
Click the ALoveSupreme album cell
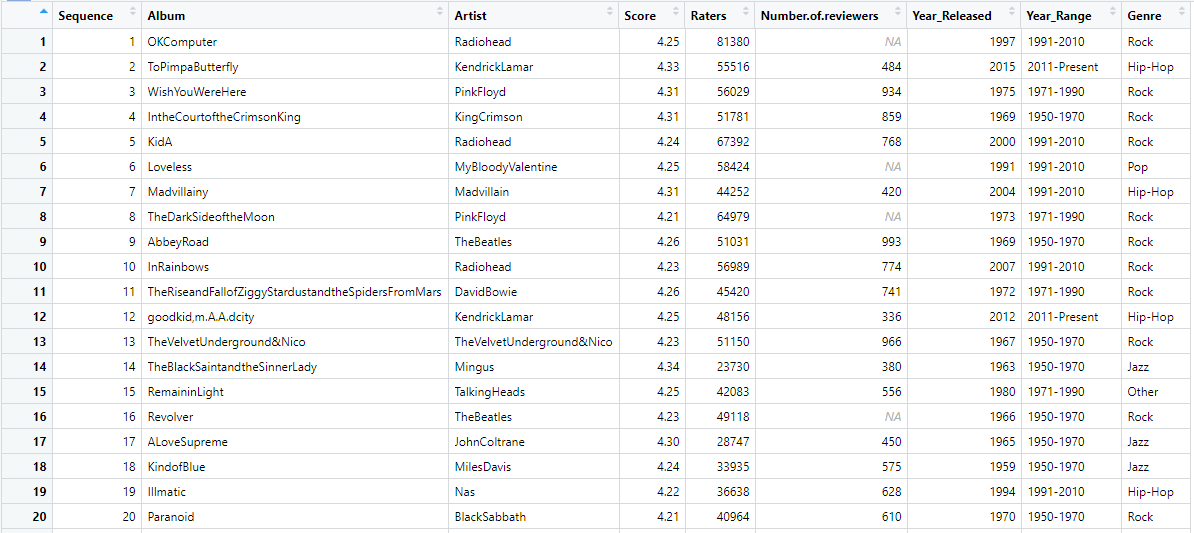(x=295, y=442)
